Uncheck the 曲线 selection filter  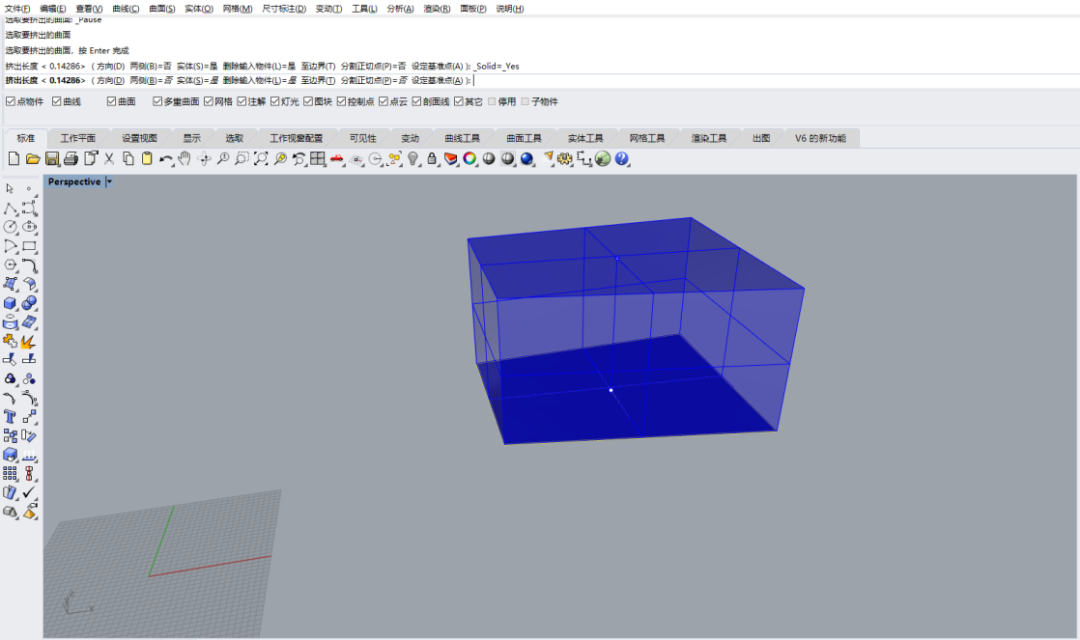pyautogui.click(x=58, y=102)
